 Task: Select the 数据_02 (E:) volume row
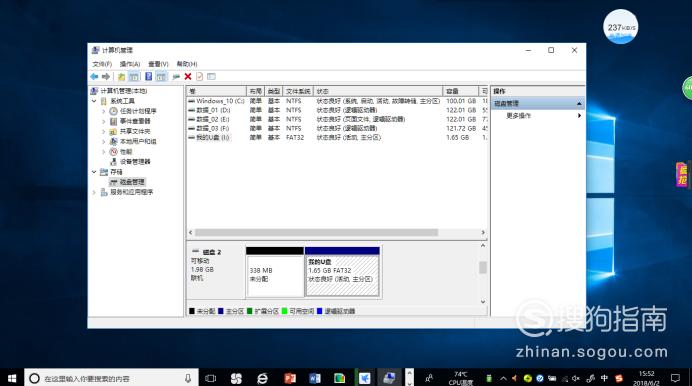pyautogui.click(x=337, y=119)
